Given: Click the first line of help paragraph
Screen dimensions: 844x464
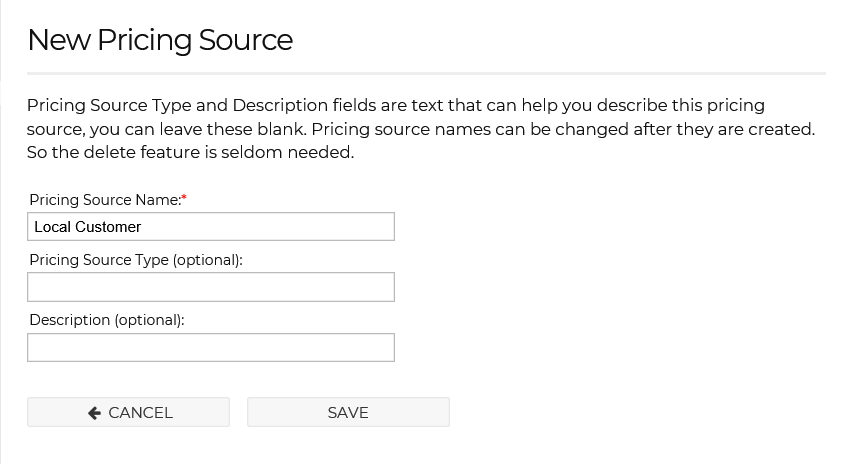Looking at the screenshot, I should click(x=396, y=105).
